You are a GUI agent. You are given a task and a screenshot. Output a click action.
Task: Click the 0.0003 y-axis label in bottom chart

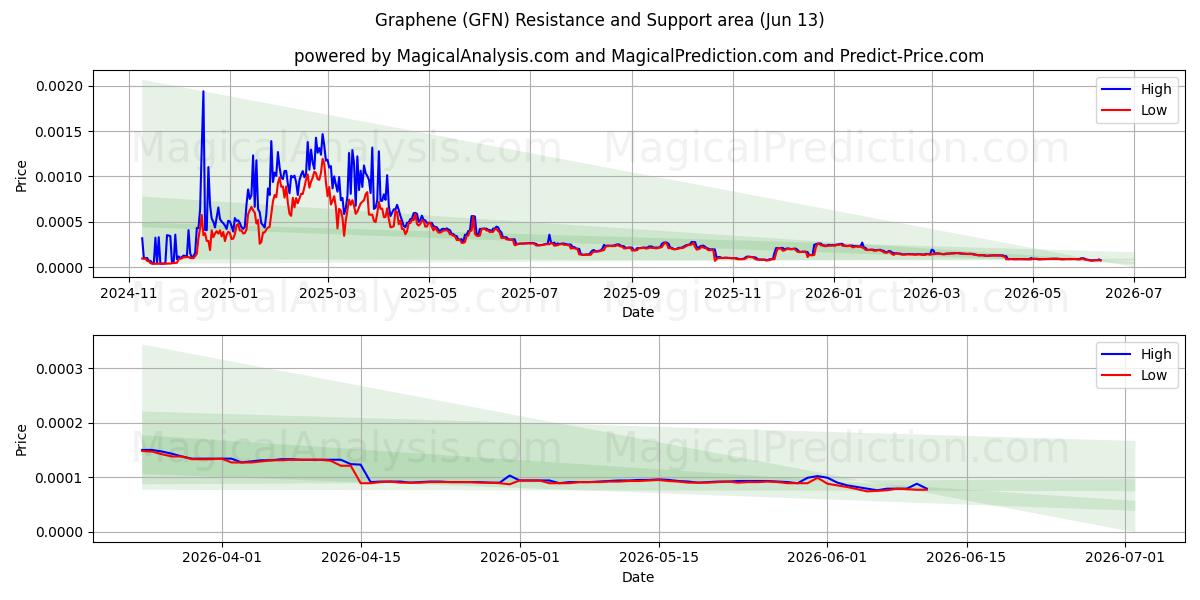(60, 369)
